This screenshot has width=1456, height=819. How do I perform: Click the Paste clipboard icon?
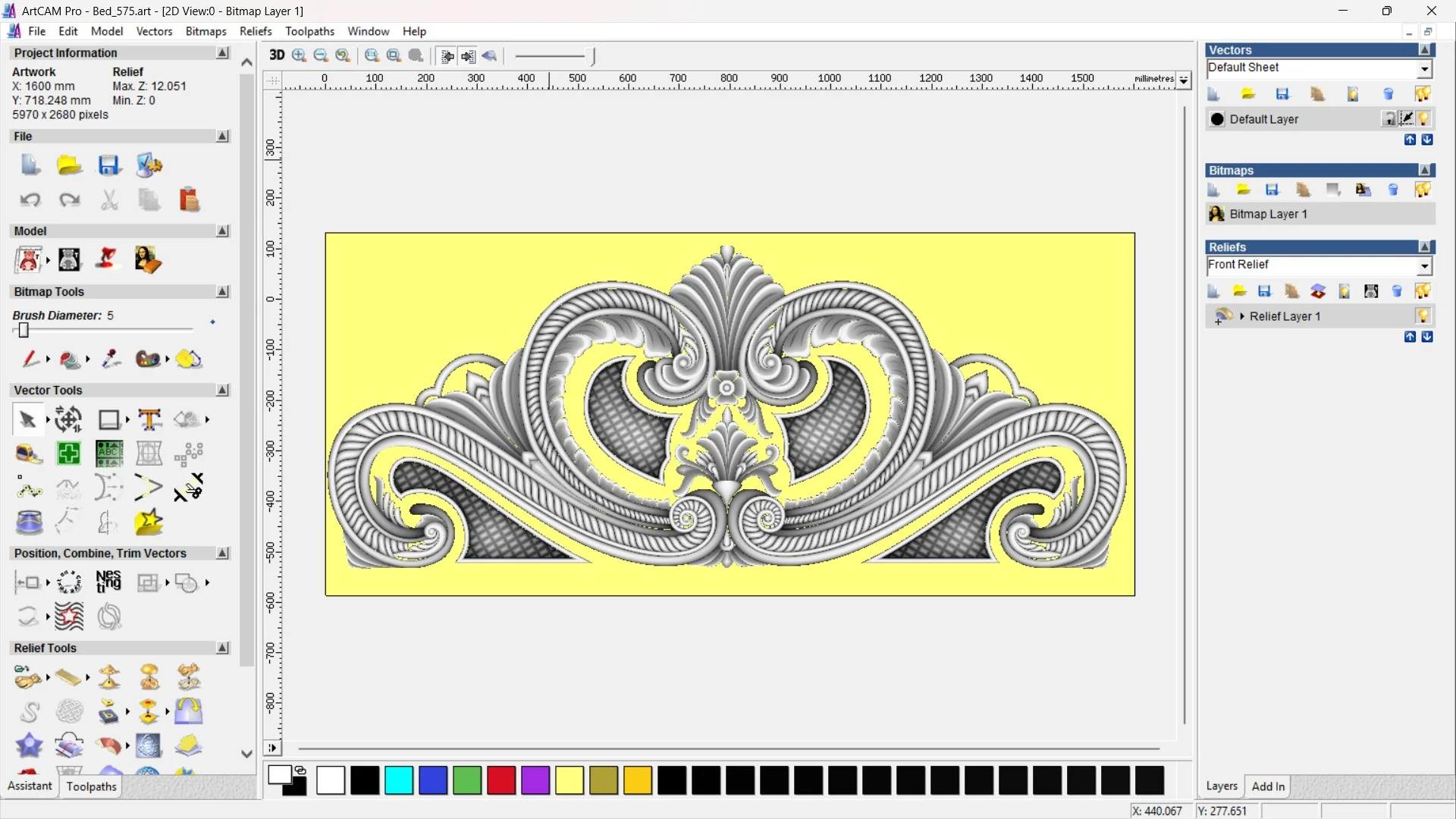(189, 200)
